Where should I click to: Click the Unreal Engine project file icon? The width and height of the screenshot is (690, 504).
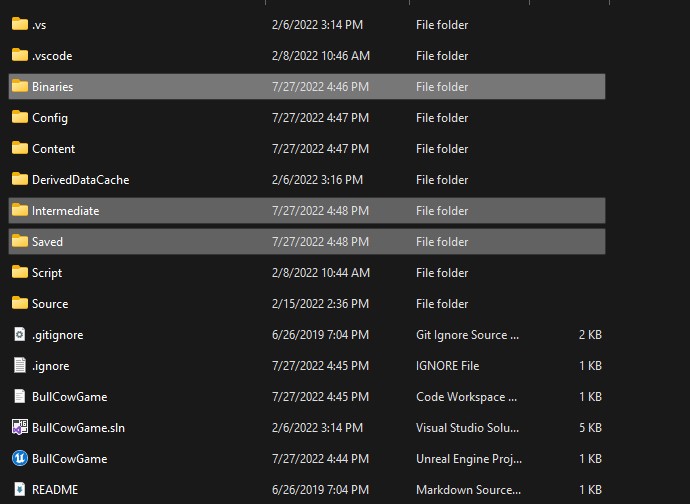(x=19, y=458)
